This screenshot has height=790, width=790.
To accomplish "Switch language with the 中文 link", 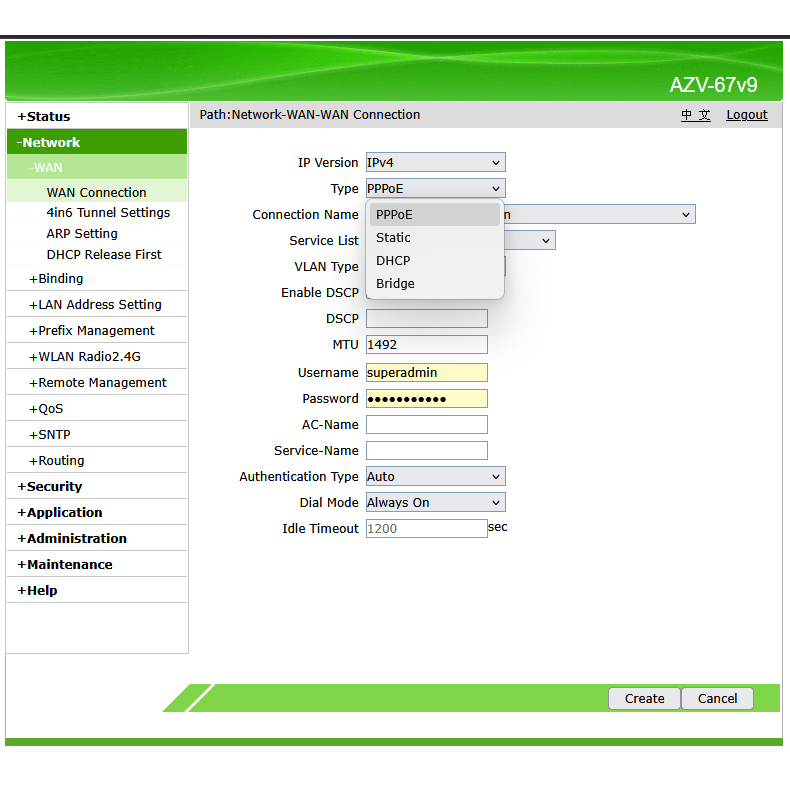I will click(696, 115).
